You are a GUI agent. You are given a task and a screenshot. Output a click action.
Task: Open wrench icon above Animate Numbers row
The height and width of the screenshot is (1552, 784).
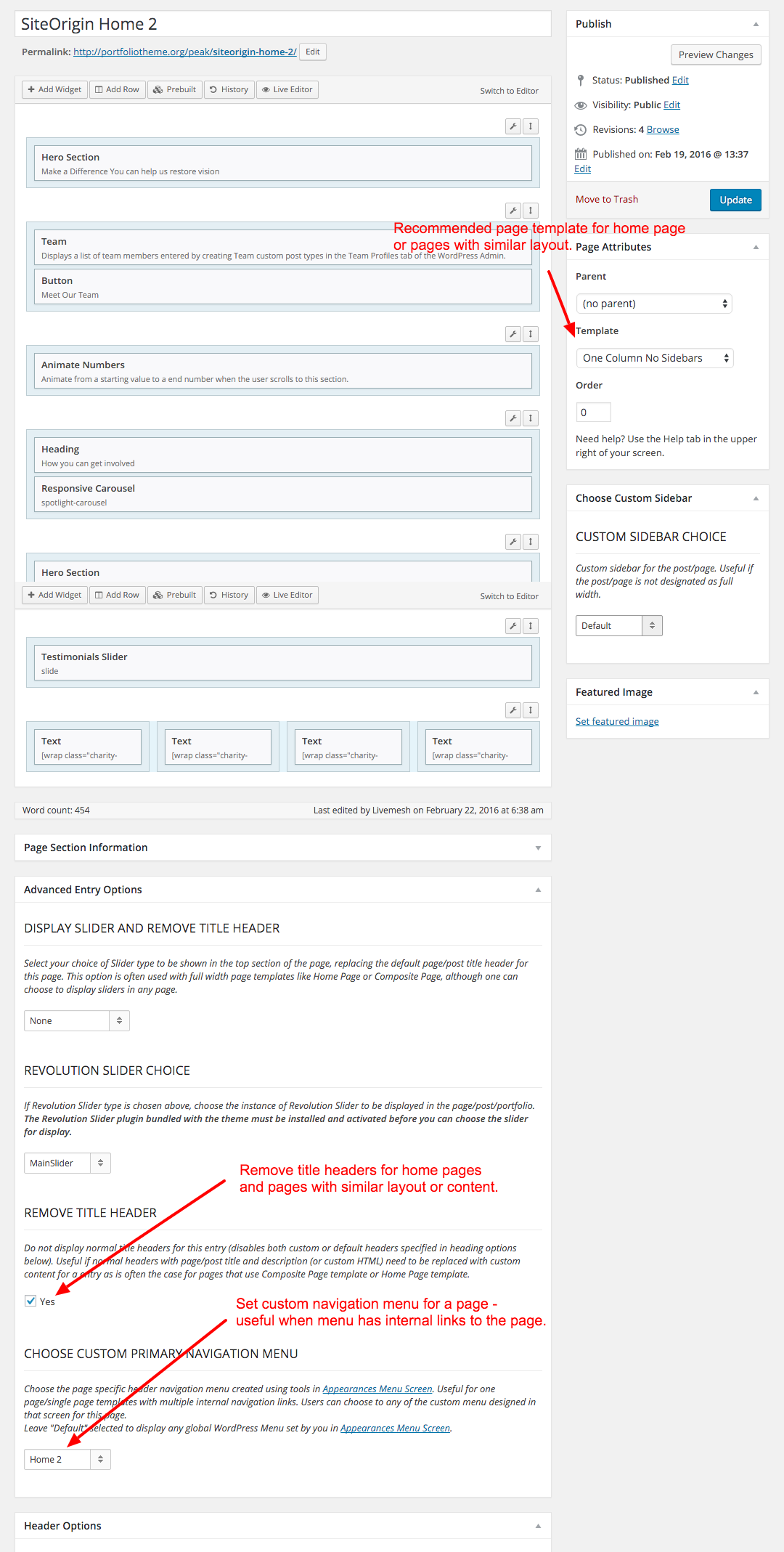pyautogui.click(x=513, y=334)
